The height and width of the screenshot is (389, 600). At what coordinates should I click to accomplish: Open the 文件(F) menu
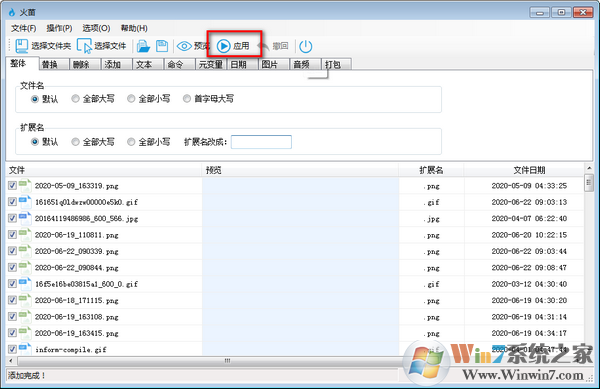24,28
